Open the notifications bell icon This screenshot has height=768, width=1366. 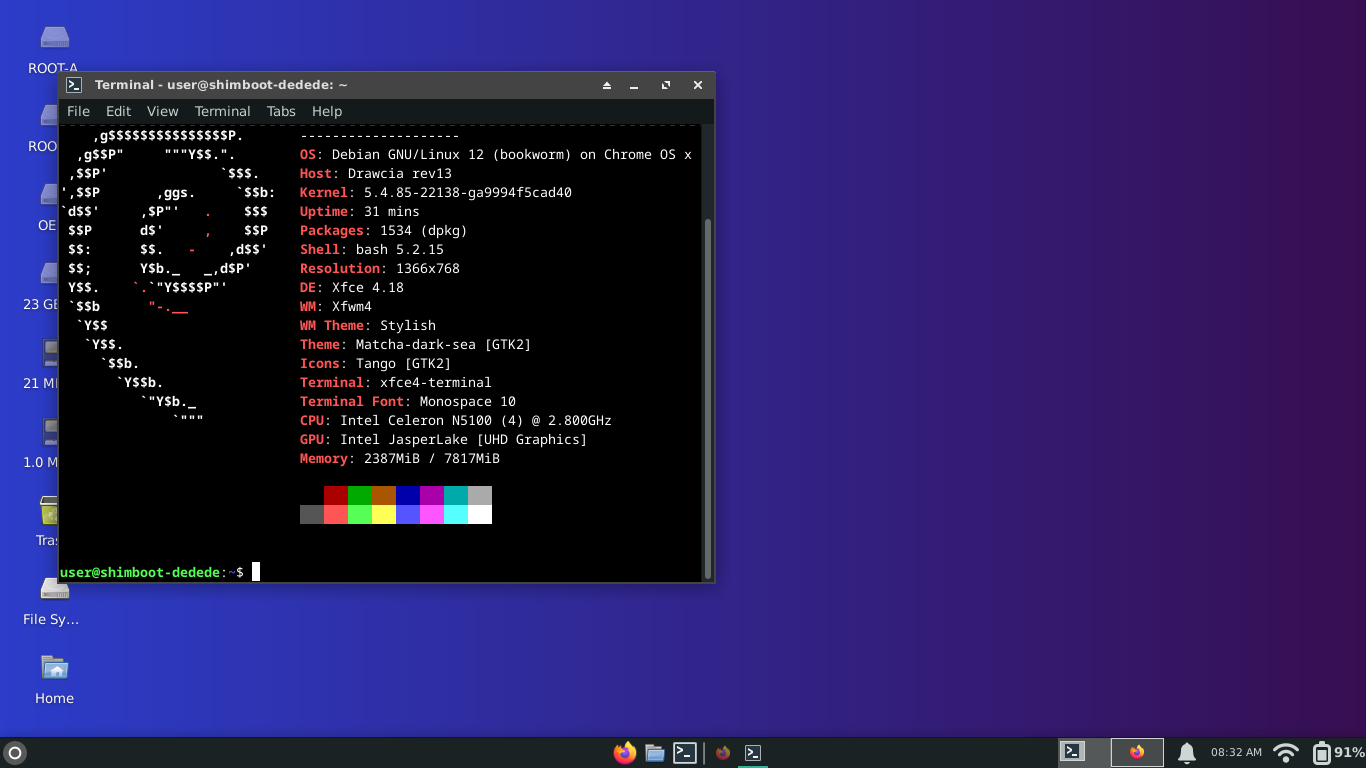point(1186,753)
